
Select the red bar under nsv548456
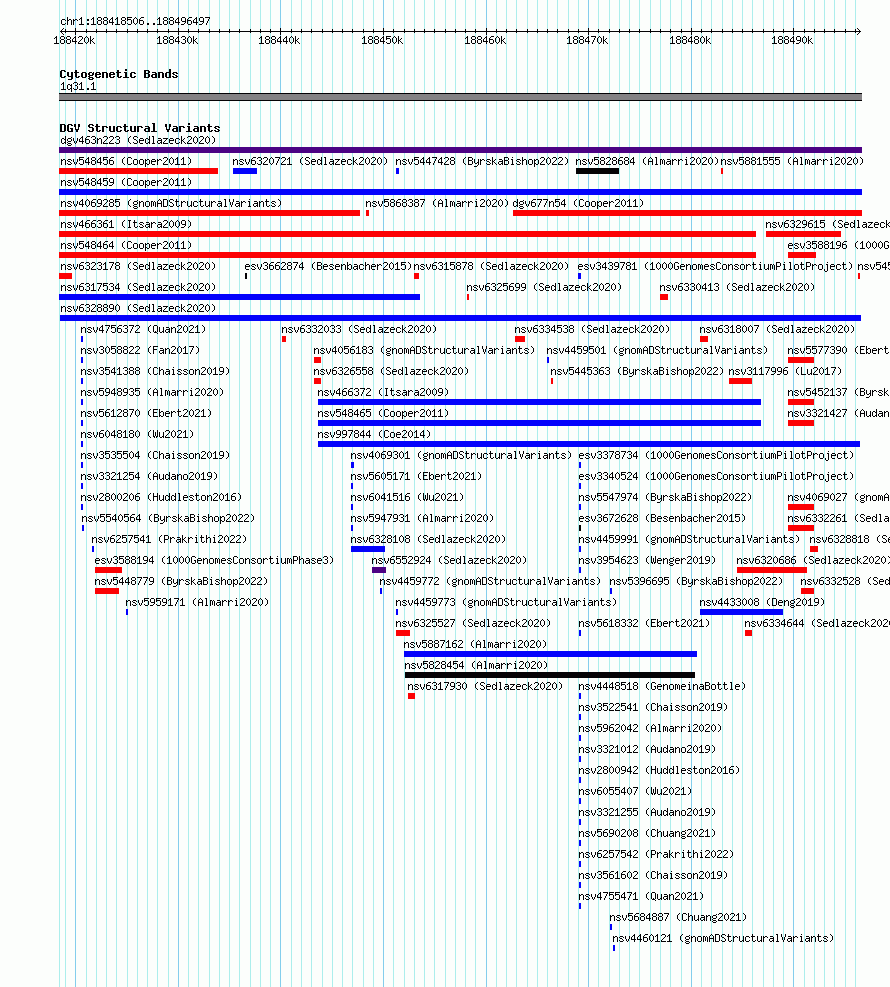point(138,171)
